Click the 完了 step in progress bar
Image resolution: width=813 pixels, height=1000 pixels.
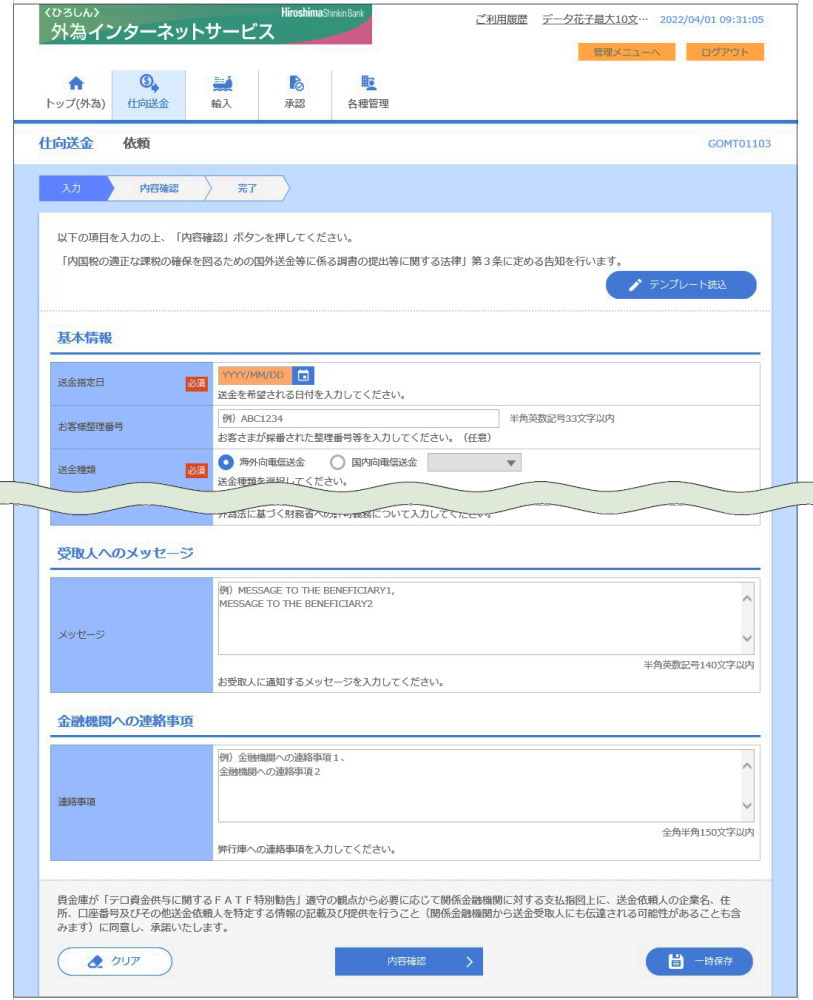pos(247,188)
